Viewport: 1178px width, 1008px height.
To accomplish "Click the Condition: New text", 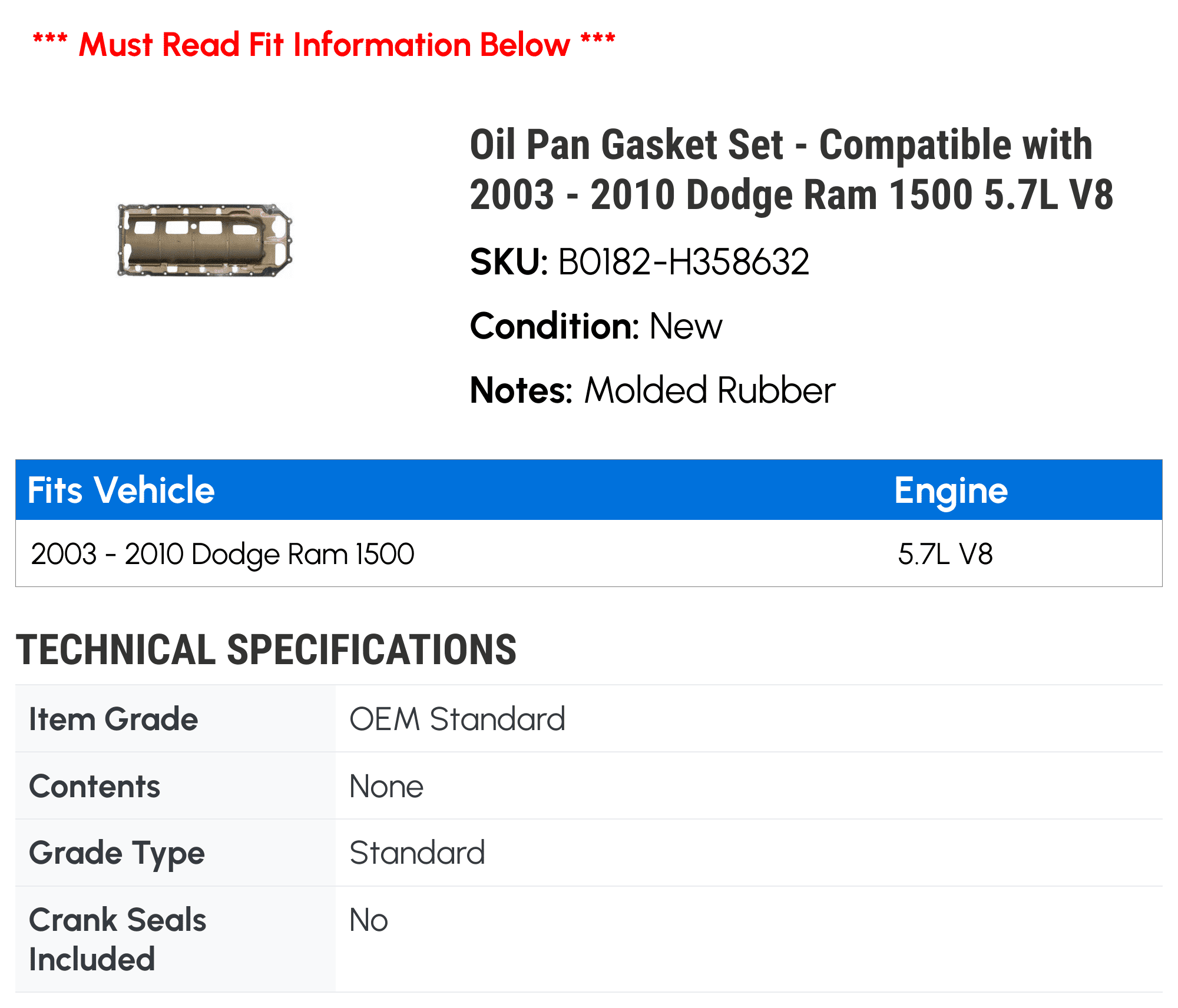I will tap(596, 326).
